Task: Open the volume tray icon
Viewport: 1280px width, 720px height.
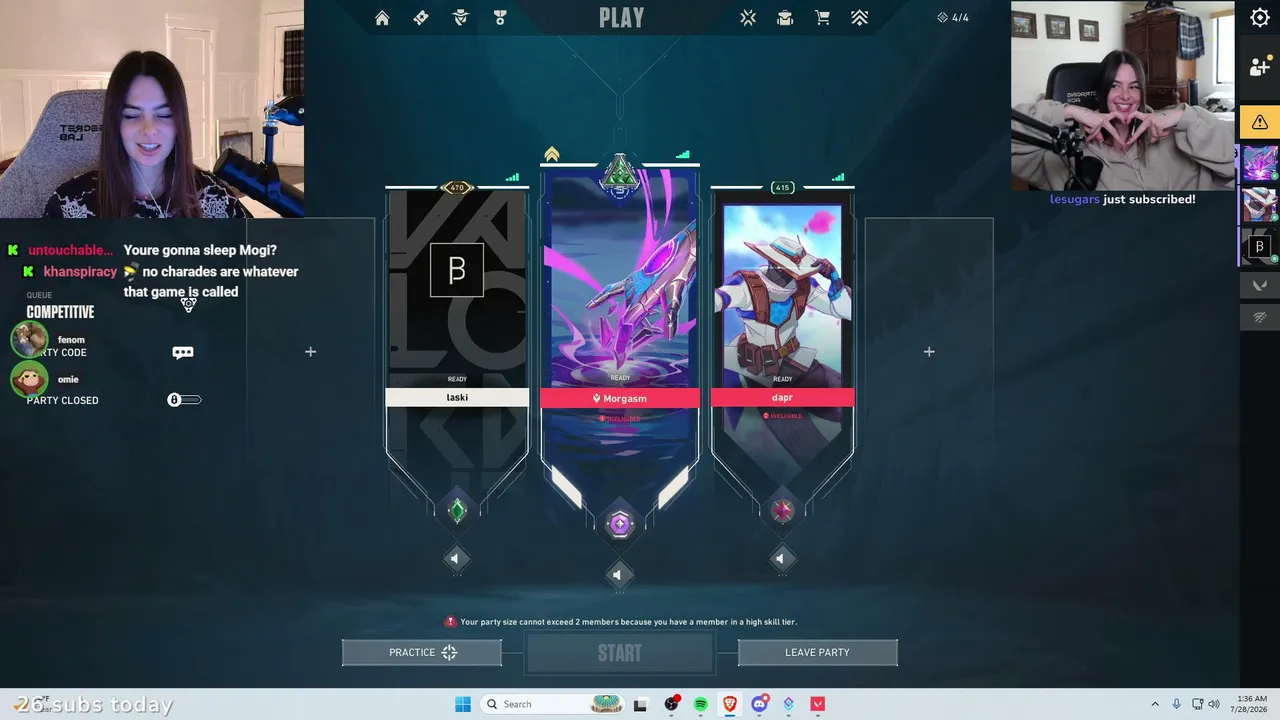Action: [1215, 704]
